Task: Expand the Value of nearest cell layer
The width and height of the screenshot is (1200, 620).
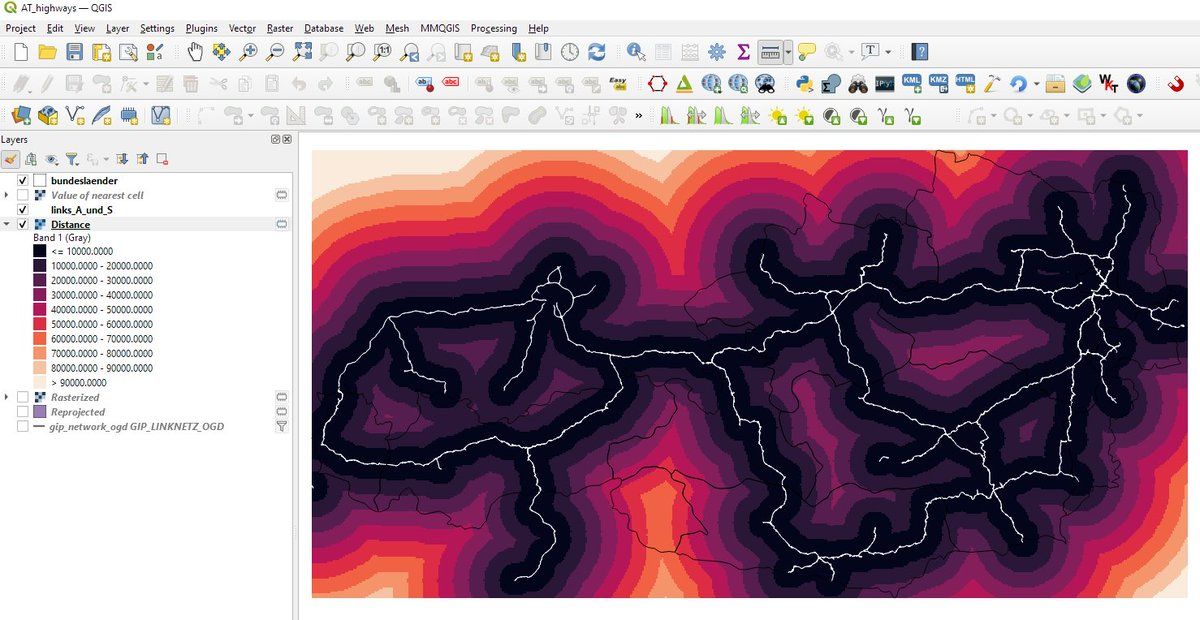Action: (x=8, y=195)
